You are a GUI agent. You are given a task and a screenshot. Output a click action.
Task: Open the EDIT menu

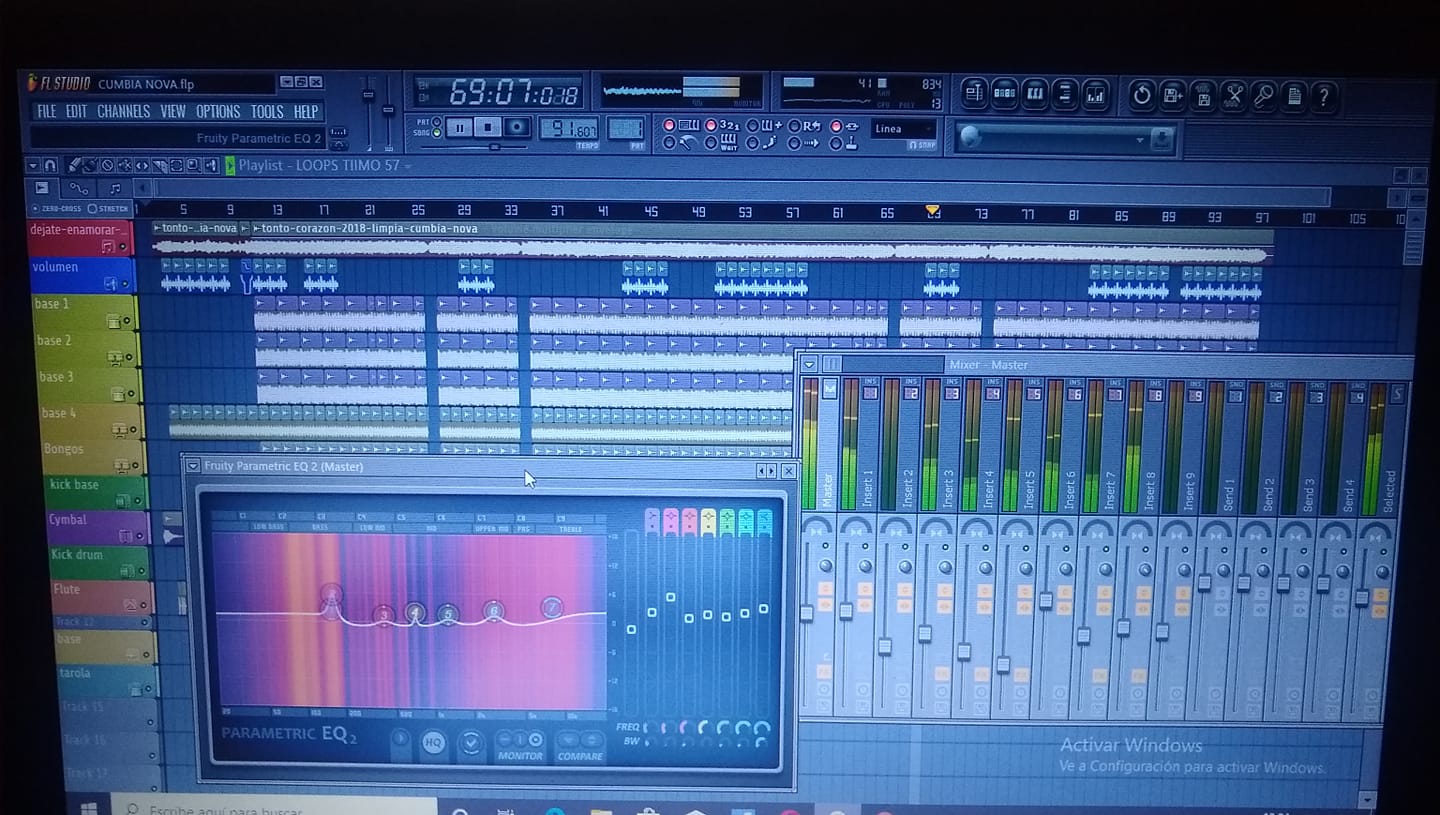click(x=77, y=111)
